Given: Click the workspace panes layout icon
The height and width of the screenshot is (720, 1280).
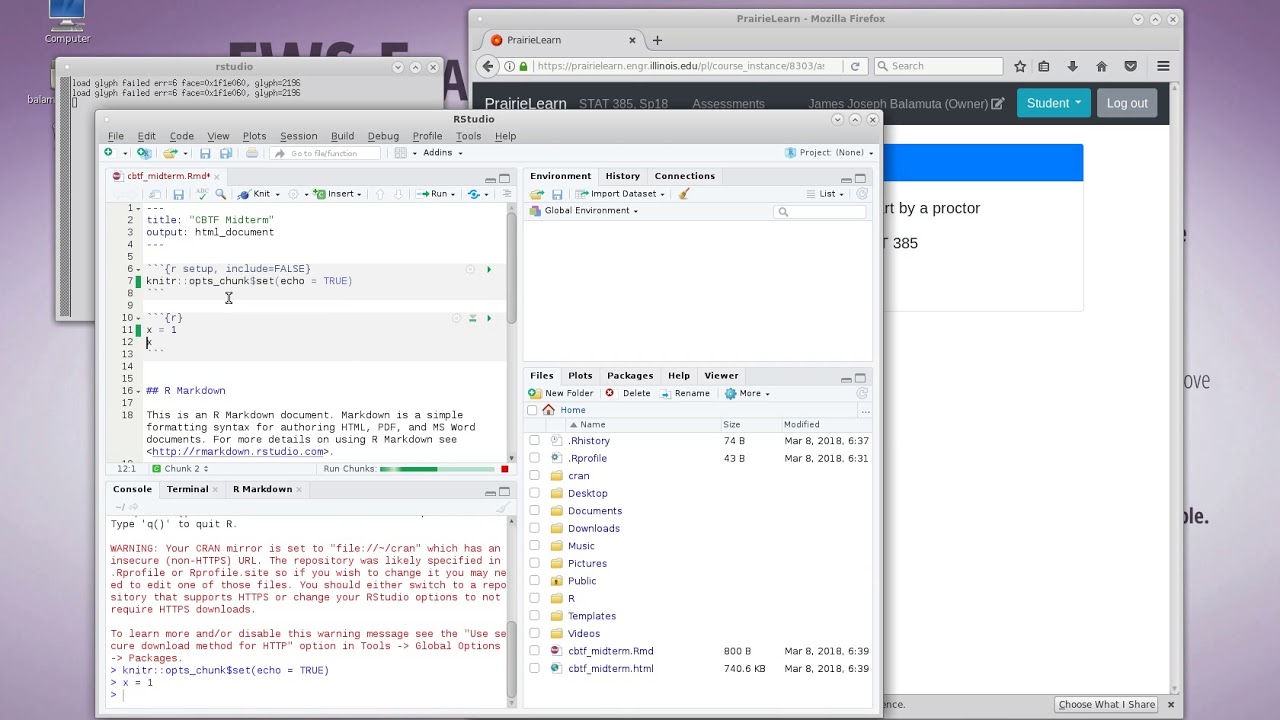Looking at the screenshot, I should (400, 153).
